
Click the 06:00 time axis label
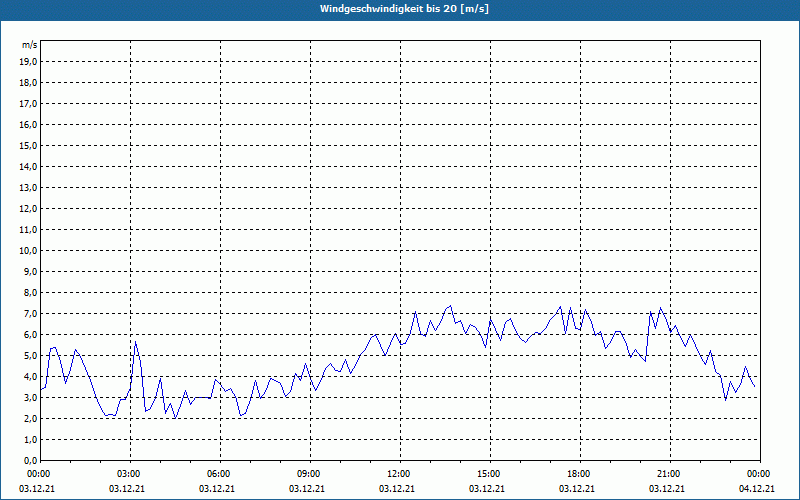point(220,474)
